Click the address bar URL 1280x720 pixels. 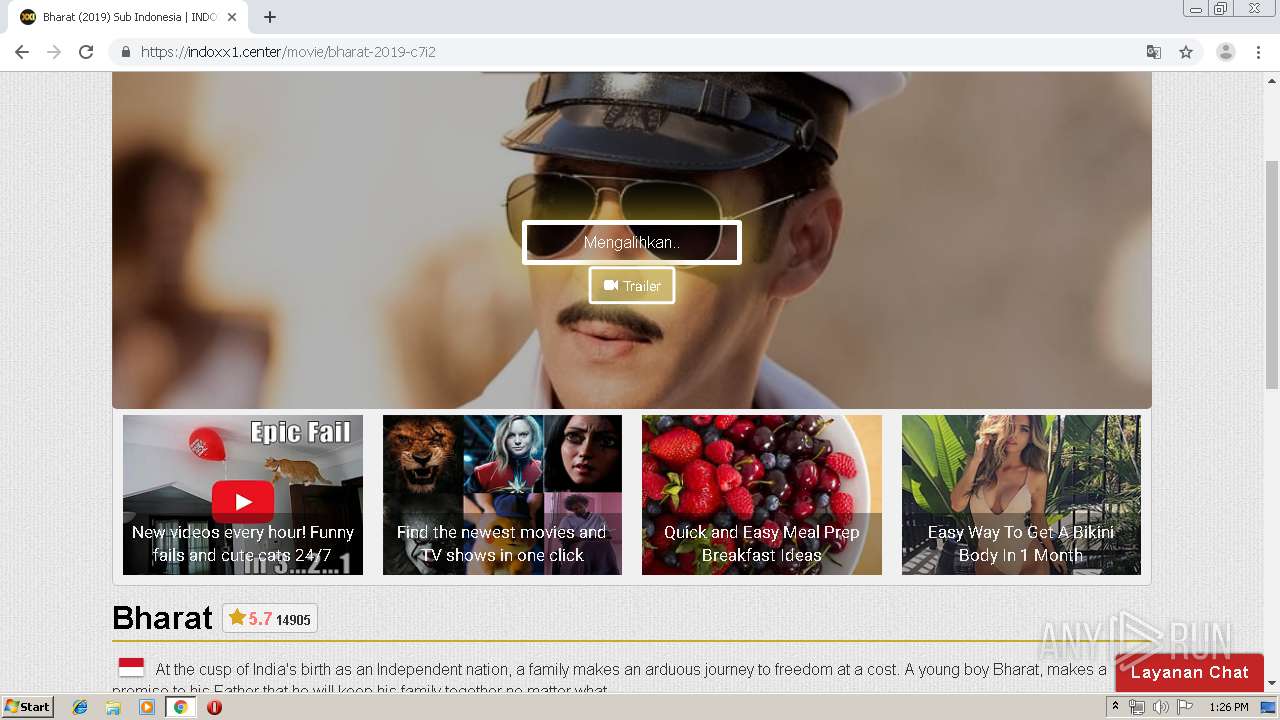[x=288, y=52]
